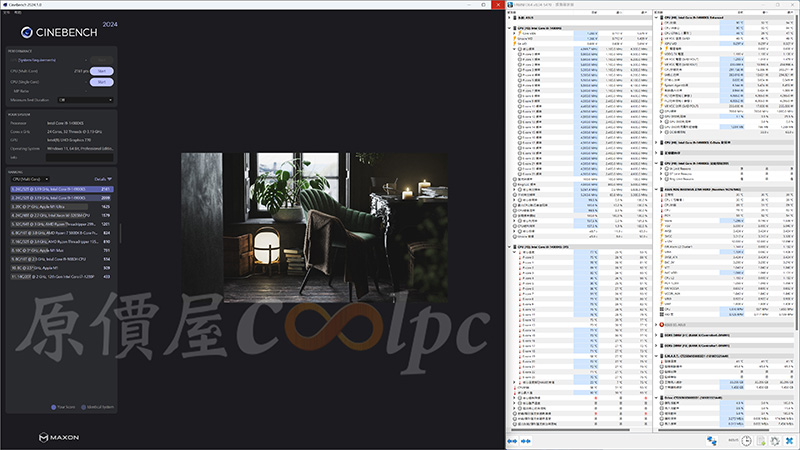Start the CPU Single Core benchmark
The image size is (800, 450).
pos(102,82)
